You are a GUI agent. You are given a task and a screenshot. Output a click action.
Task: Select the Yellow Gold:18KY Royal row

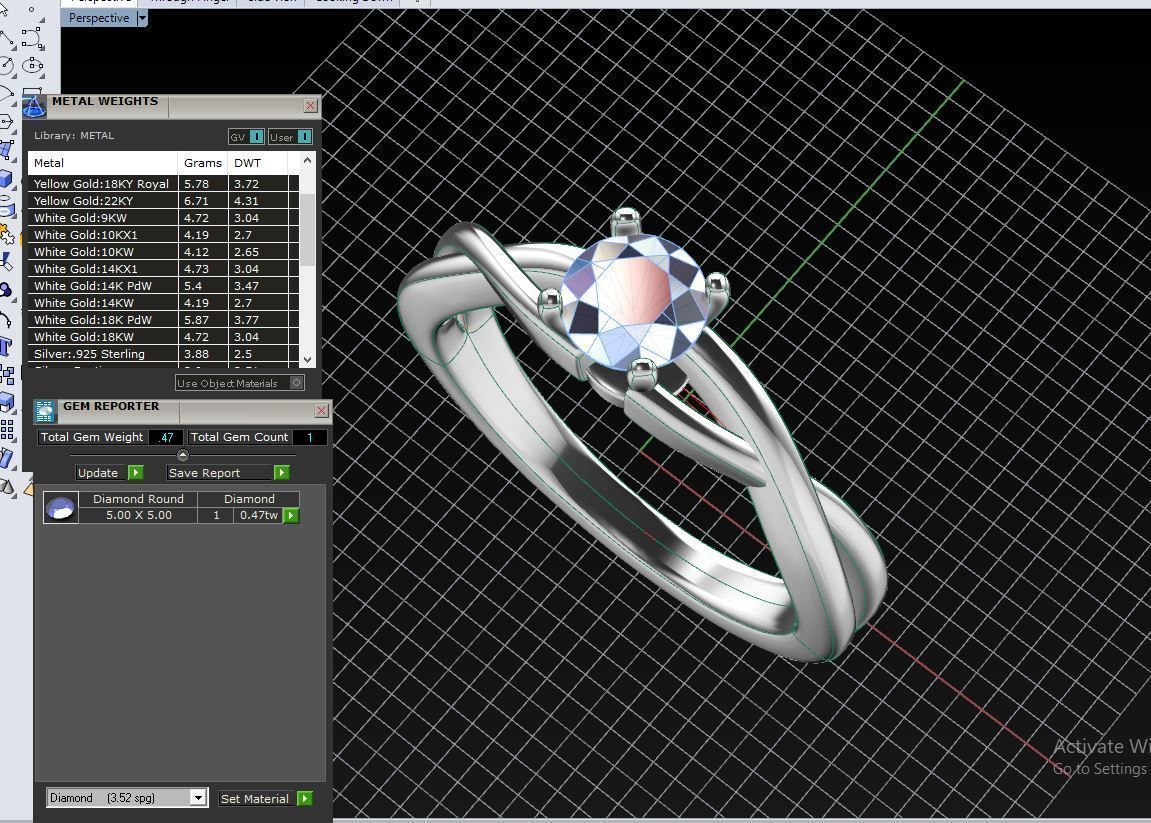(164, 184)
